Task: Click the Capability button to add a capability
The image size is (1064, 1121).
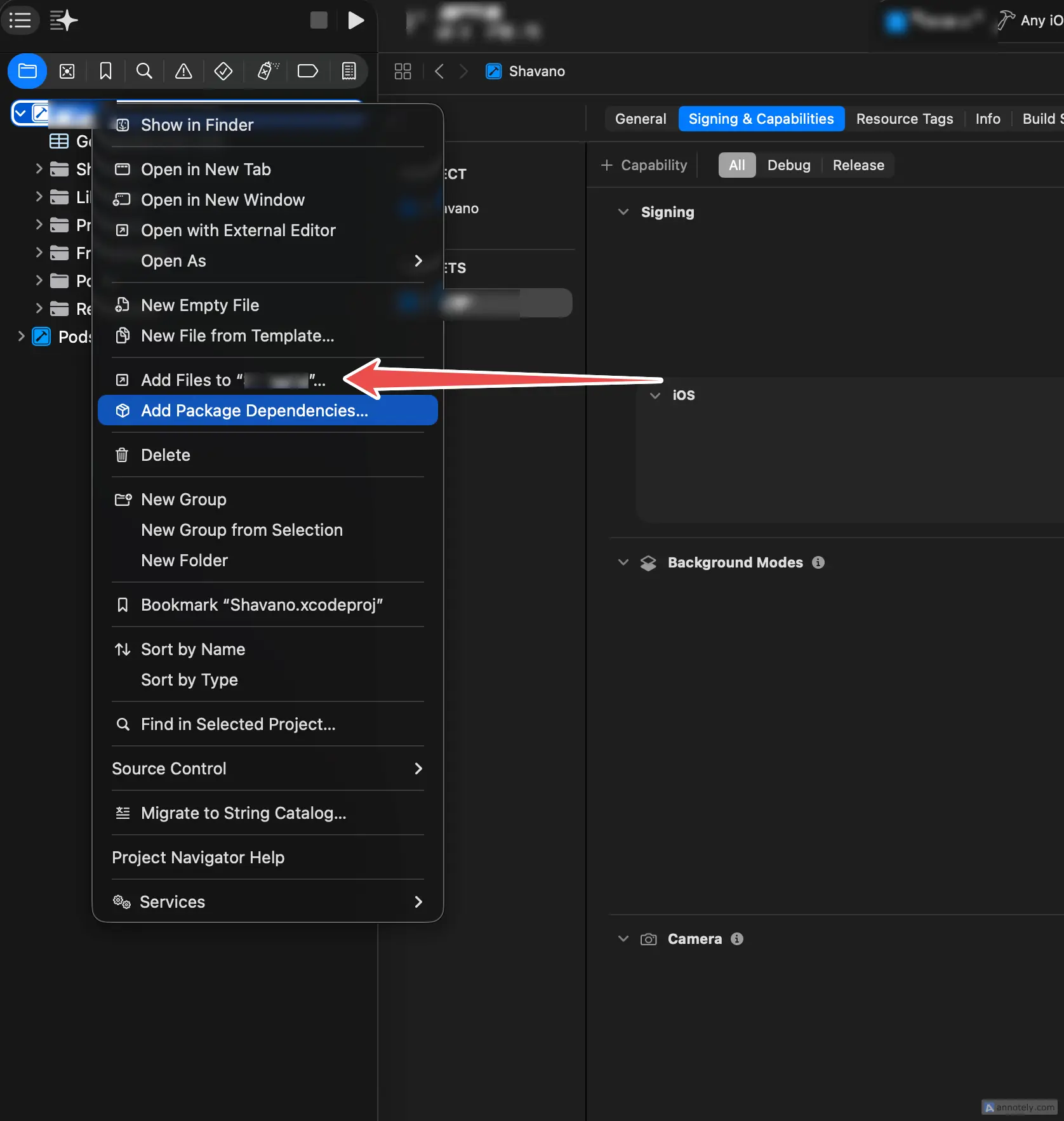Action: [644, 165]
